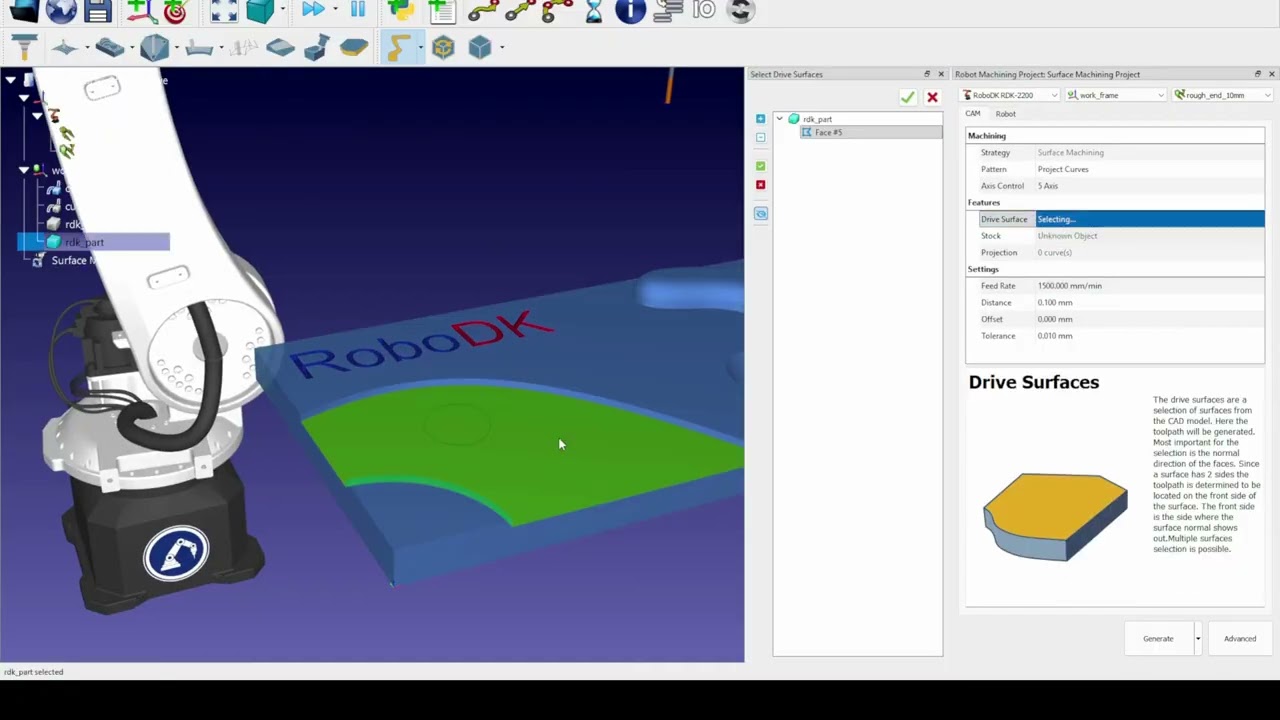Click the wireframe package box icon

tap(443, 47)
